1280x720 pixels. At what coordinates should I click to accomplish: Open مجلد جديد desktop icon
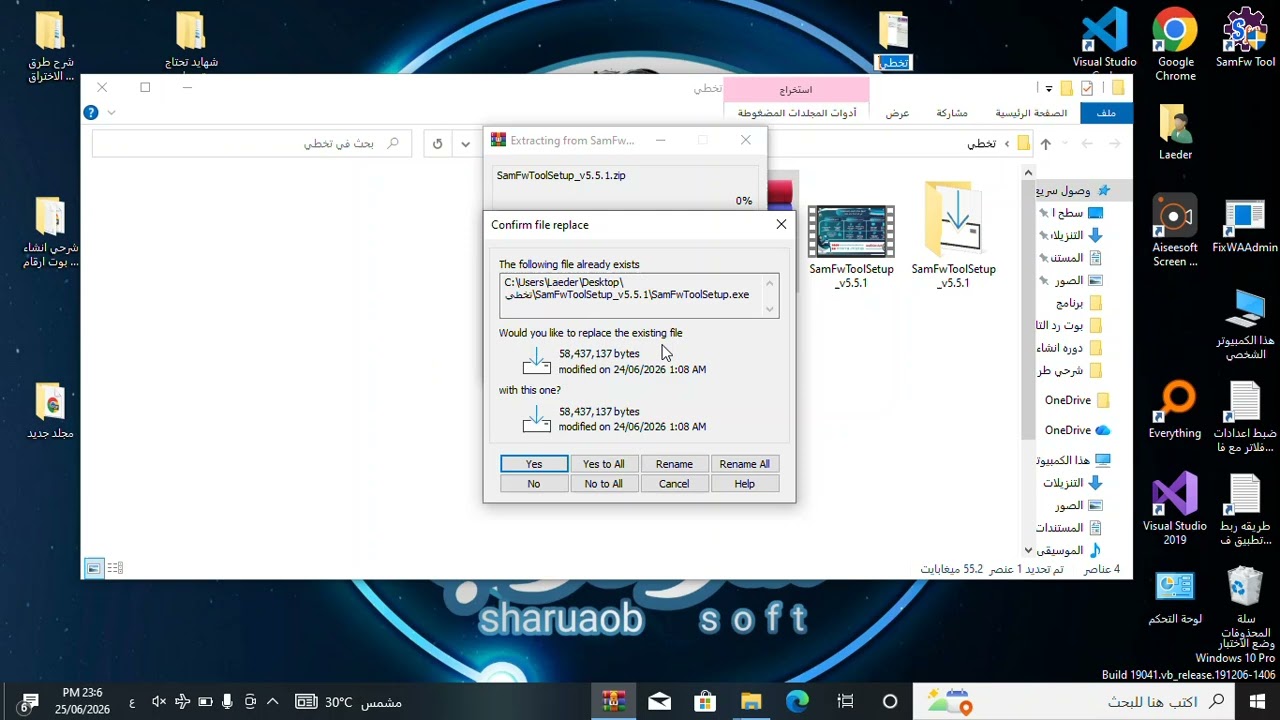click(50, 411)
